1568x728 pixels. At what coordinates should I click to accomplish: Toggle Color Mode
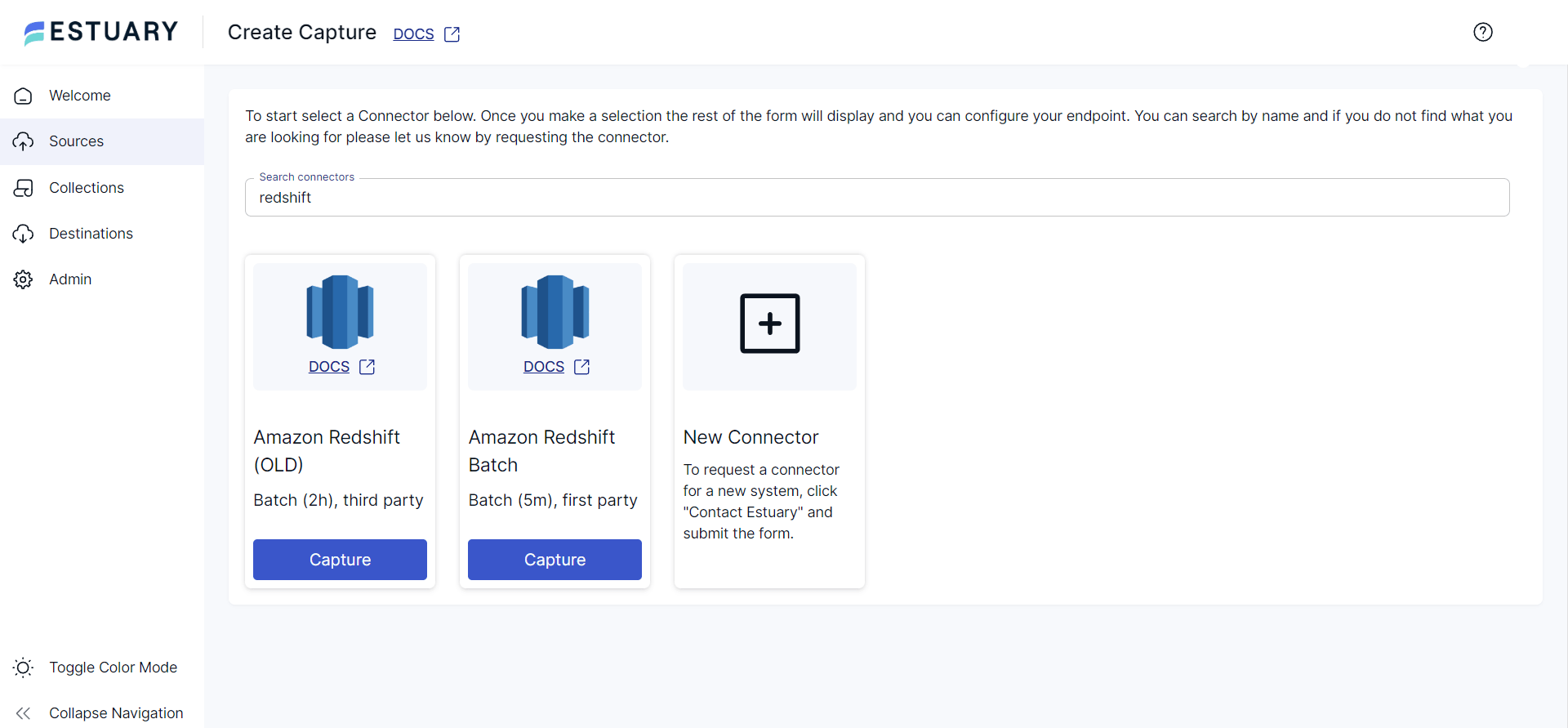pos(102,668)
